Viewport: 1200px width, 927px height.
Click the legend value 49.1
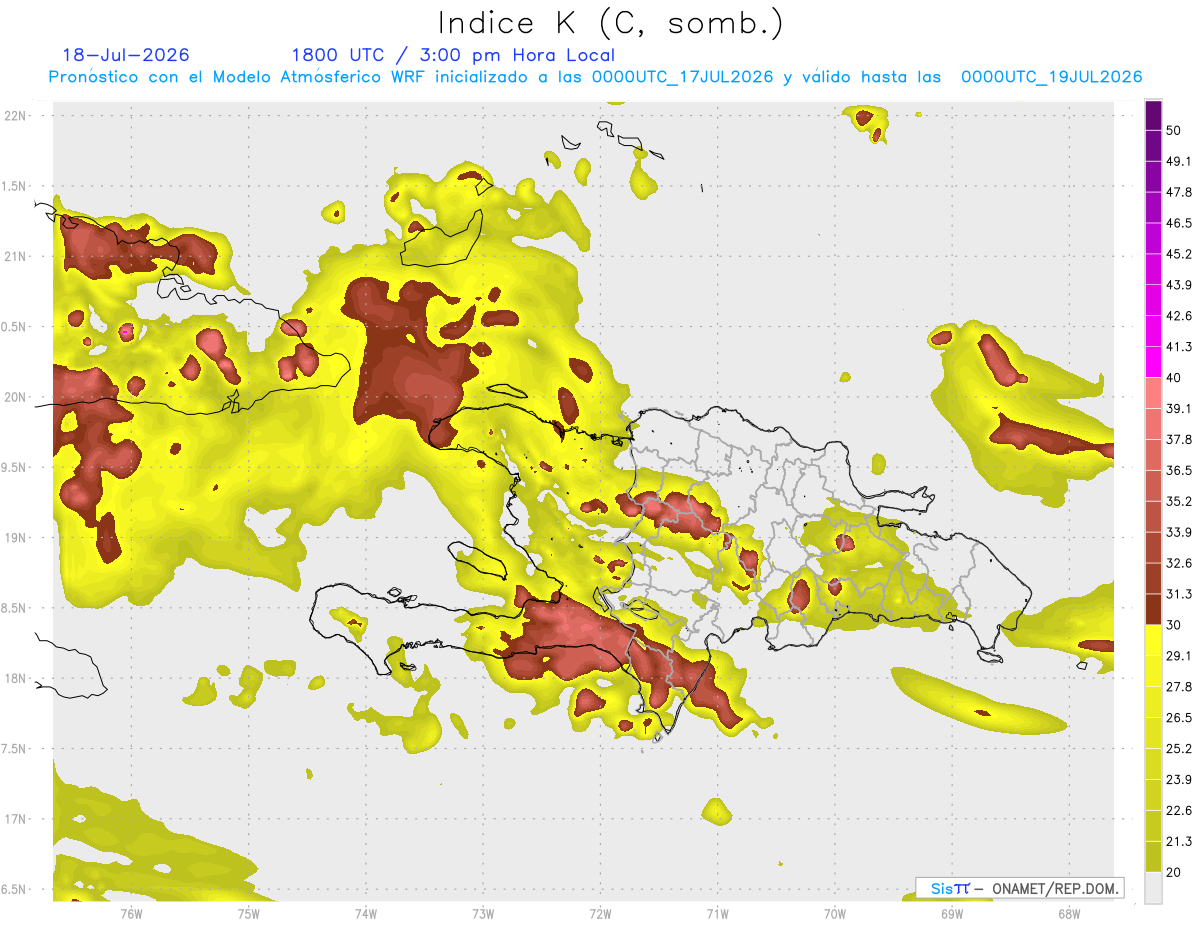click(1180, 161)
